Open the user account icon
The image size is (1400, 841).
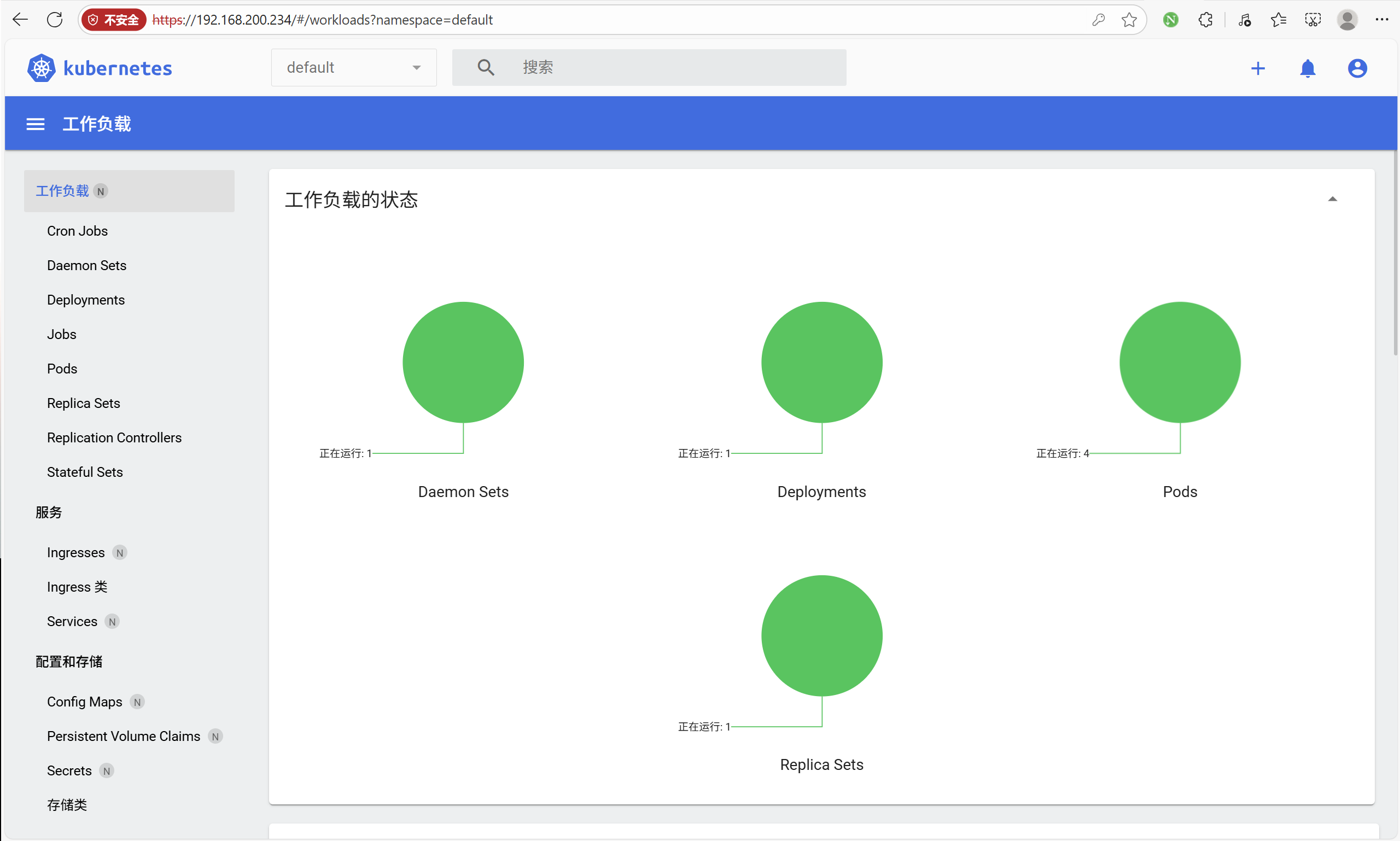click(1356, 68)
